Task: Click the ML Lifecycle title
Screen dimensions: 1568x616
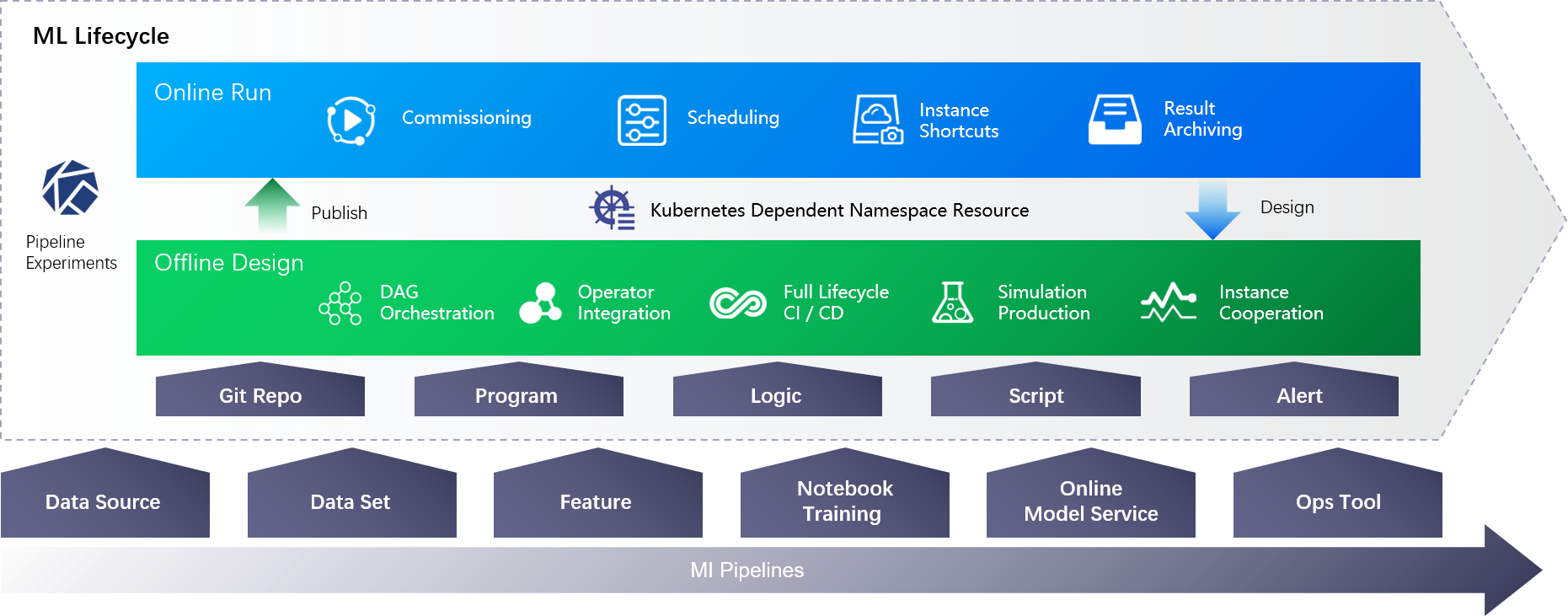Action: tap(101, 36)
